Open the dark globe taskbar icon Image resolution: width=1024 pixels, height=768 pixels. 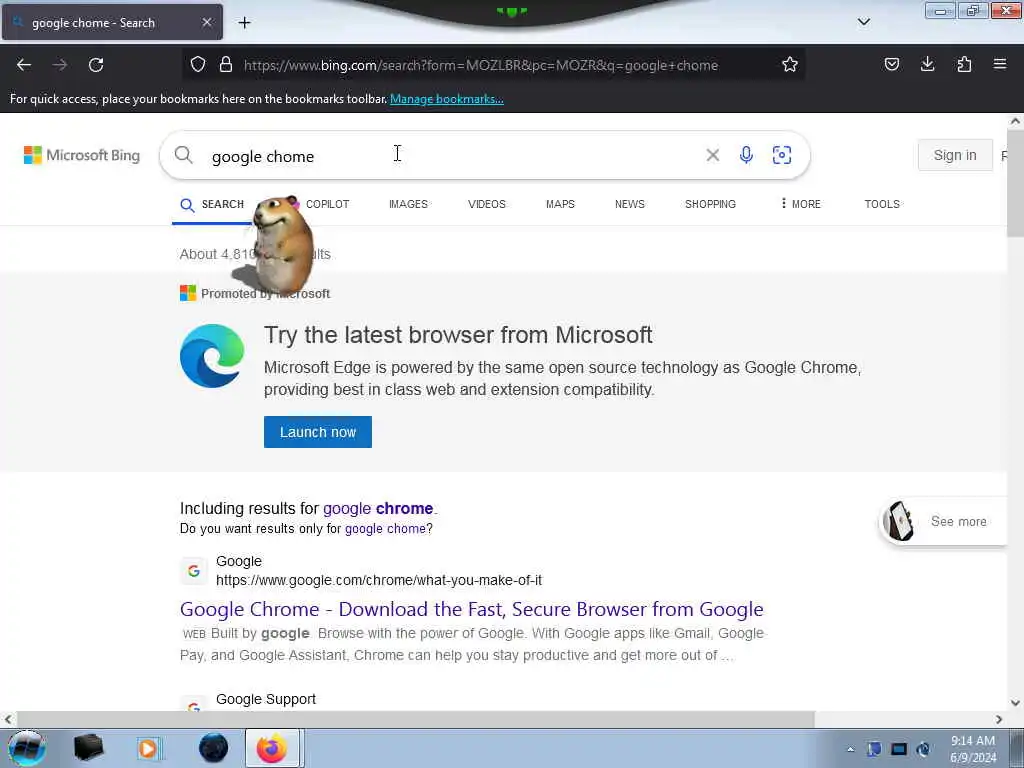[x=214, y=748]
